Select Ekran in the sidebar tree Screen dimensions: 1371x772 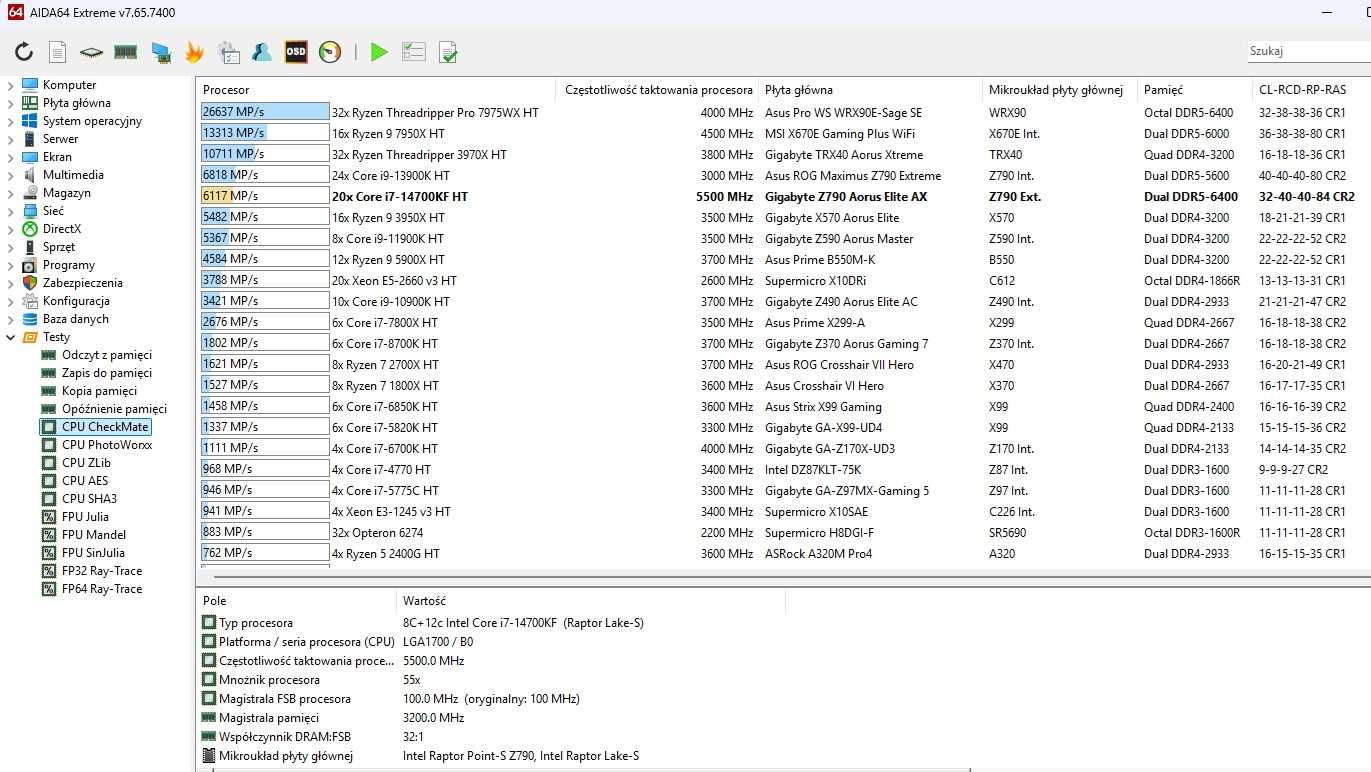[57, 157]
